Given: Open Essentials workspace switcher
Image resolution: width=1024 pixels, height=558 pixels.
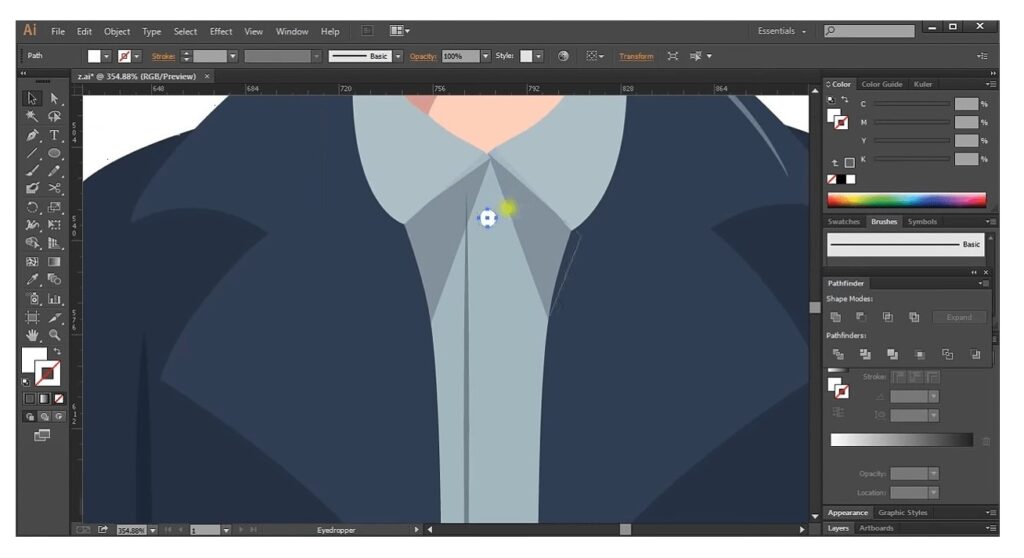Looking at the screenshot, I should (782, 31).
